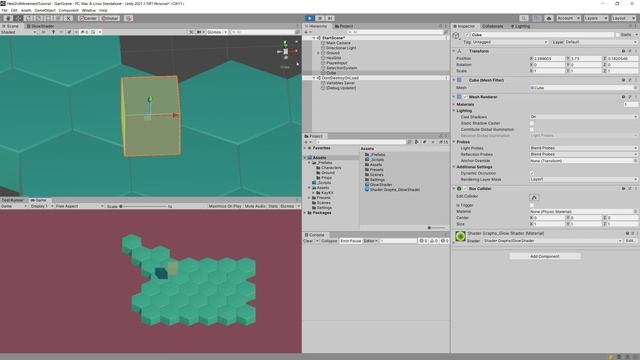
Task: Click the Mute Audio button
Action: click(x=255, y=207)
